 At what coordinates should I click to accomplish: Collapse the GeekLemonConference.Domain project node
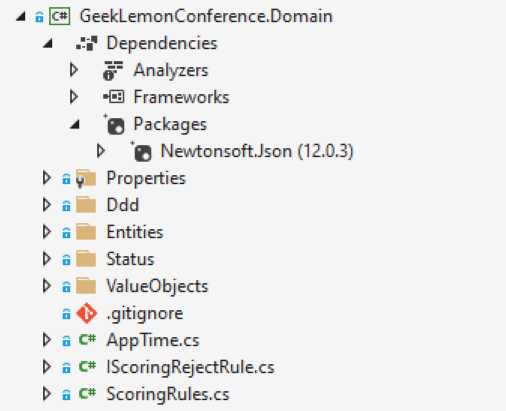coord(21,16)
